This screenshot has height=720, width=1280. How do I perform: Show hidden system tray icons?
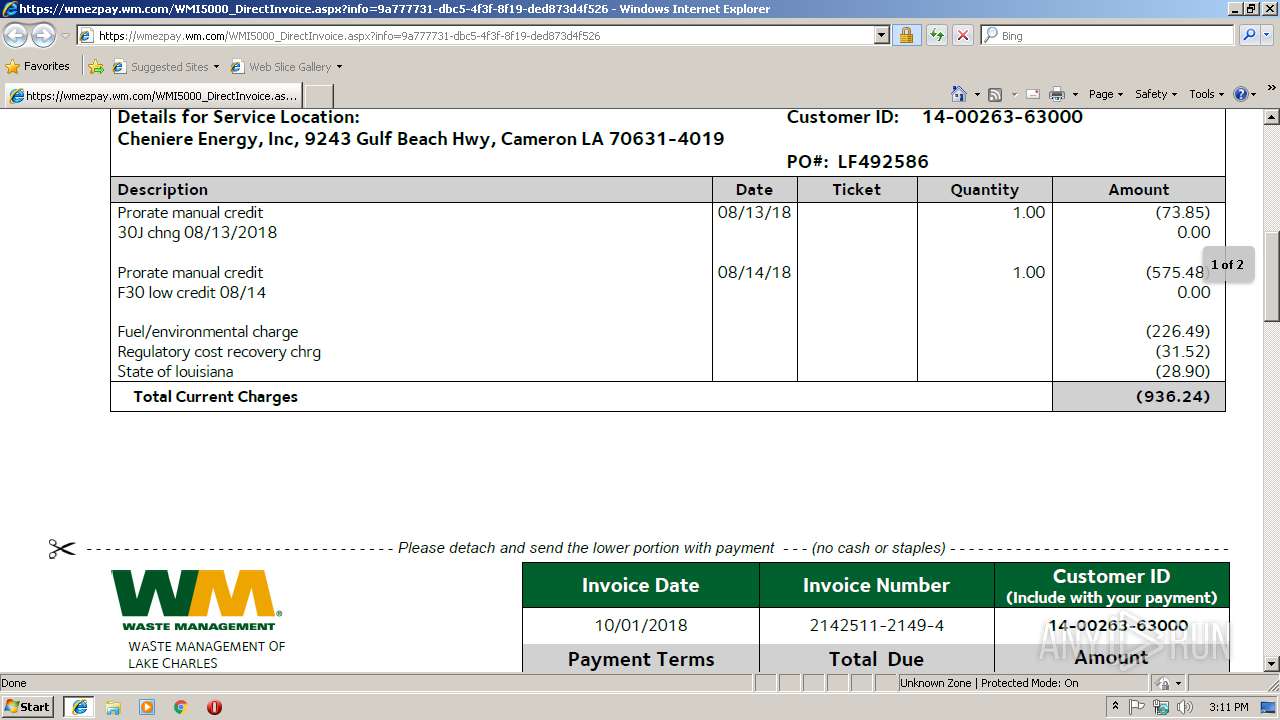[x=1116, y=706]
